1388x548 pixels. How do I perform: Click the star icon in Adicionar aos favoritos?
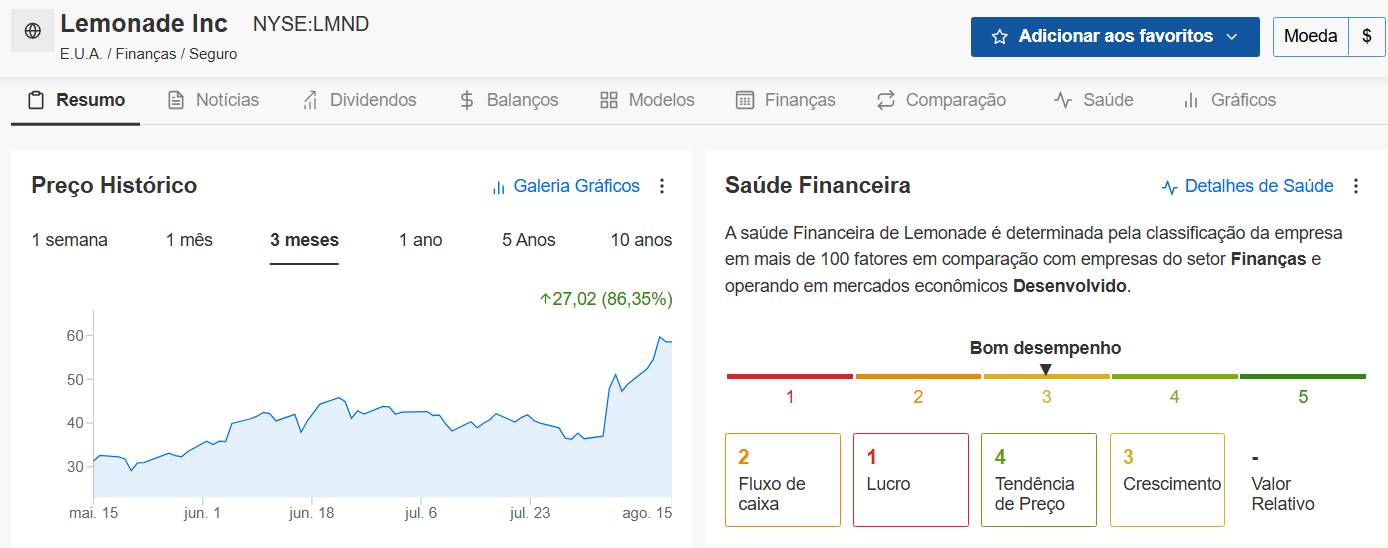[x=999, y=37]
